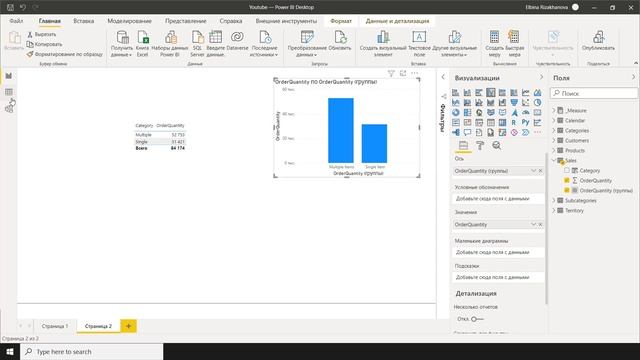
Task: Uncheck the OrderQuantity field checkbox
Action: 567,180
